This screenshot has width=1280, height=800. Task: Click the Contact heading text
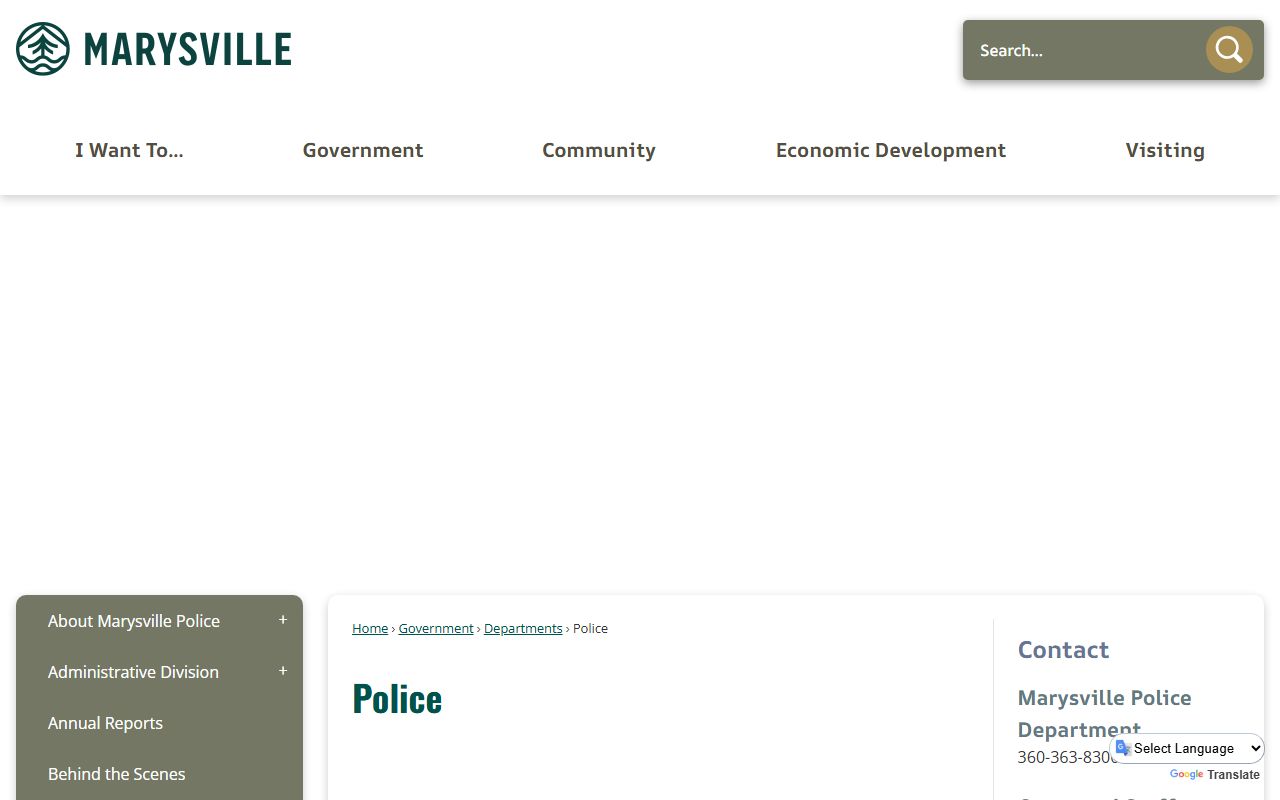[1063, 650]
